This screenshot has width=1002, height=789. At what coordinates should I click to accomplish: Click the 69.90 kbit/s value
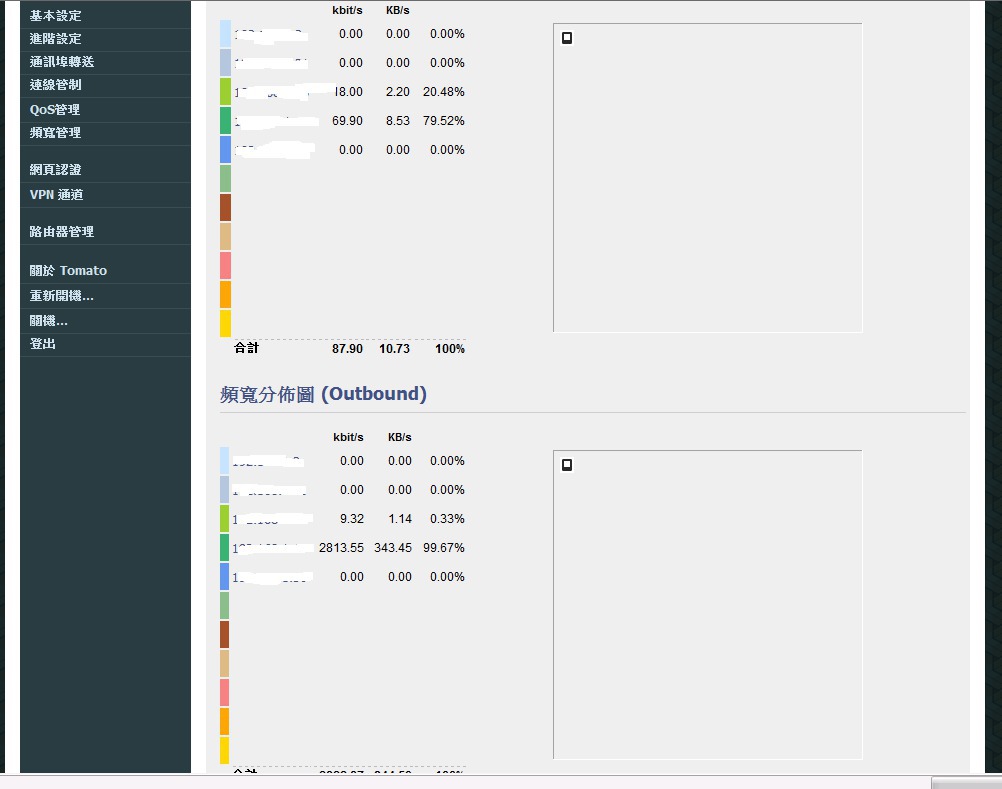click(x=347, y=121)
